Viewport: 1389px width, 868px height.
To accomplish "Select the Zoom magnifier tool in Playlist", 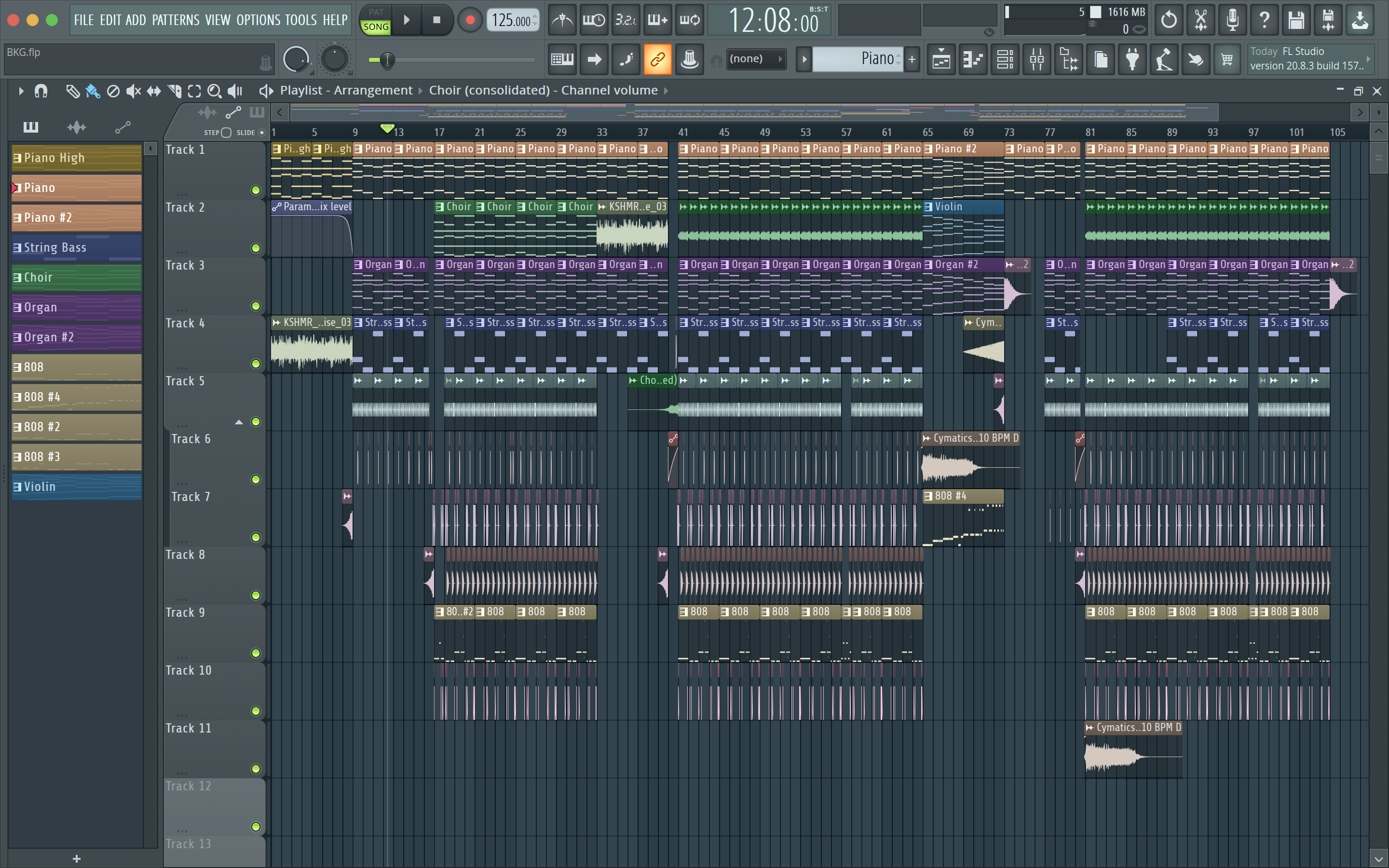I will coord(214,91).
